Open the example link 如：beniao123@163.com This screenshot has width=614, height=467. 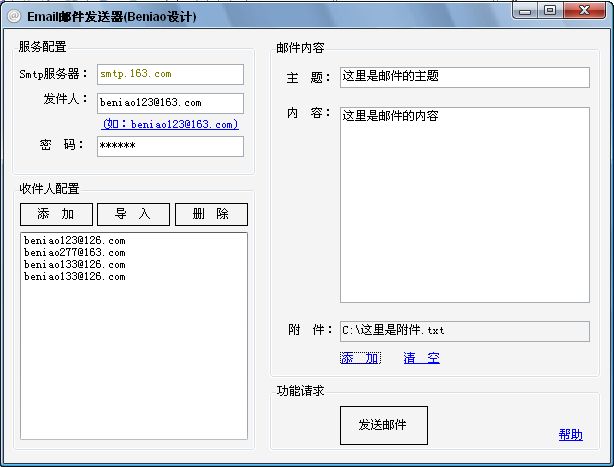coord(170,124)
